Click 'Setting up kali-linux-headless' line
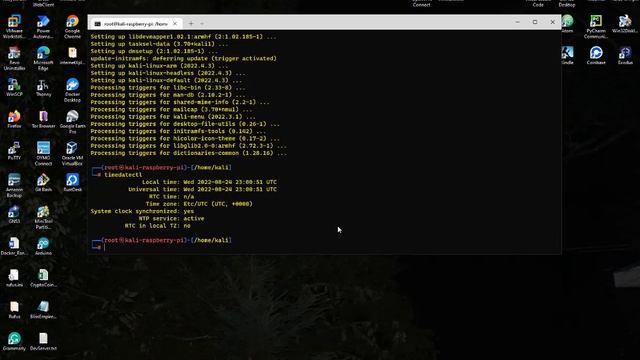Screen dimensions: 640x360 pyautogui.click(x=168, y=73)
